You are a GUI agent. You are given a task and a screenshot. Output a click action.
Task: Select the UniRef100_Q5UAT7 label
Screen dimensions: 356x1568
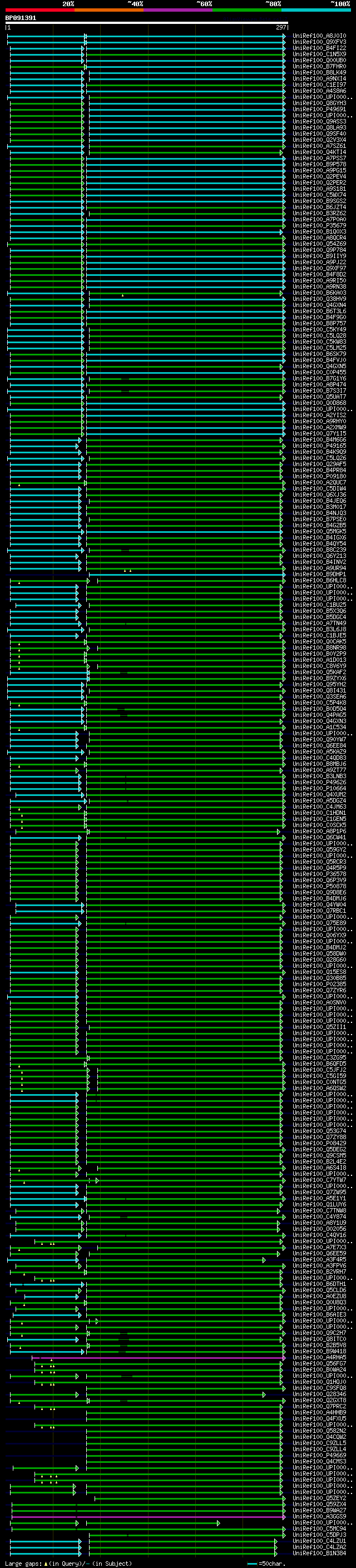coord(319,397)
